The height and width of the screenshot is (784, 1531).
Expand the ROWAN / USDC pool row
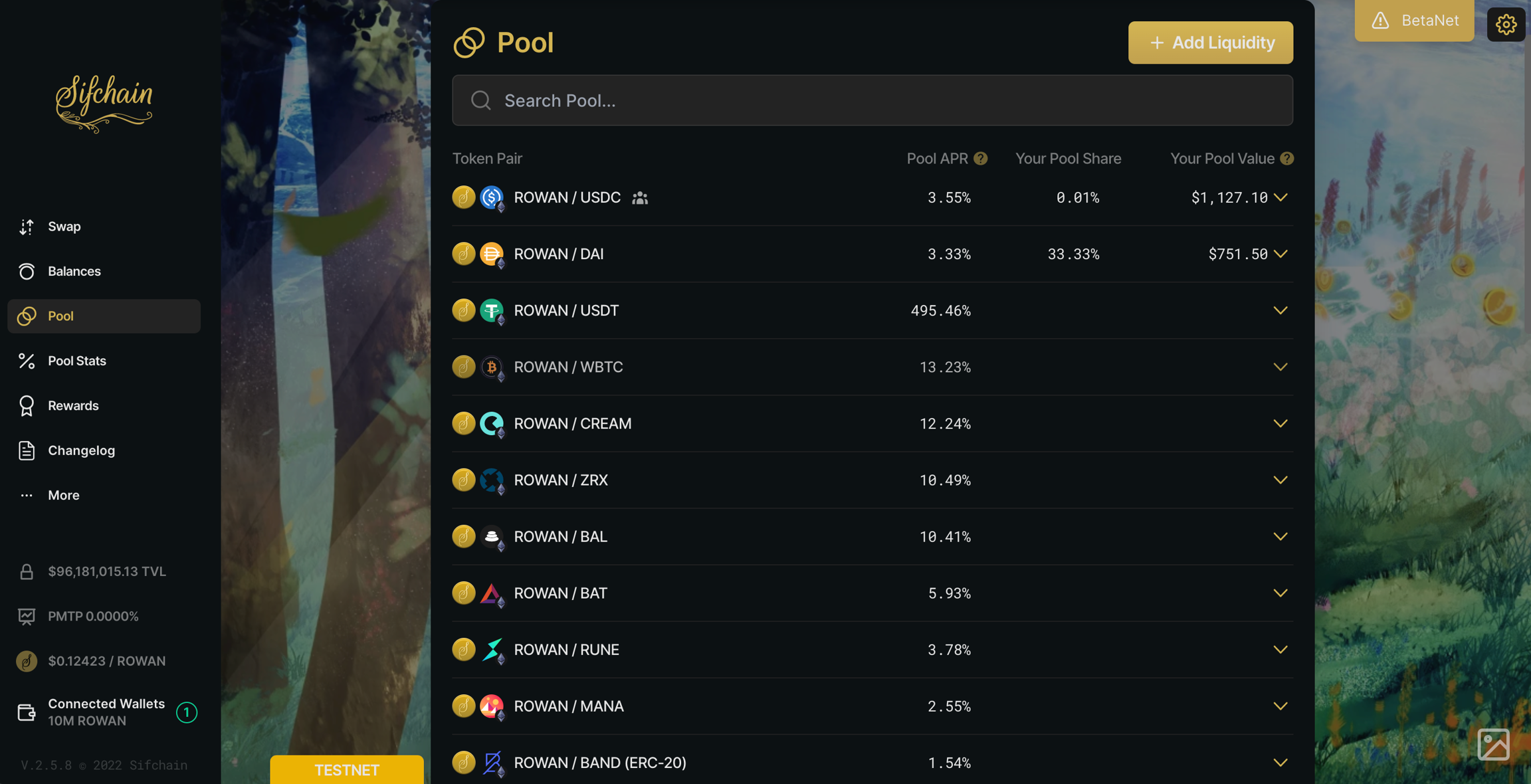pyautogui.click(x=1280, y=197)
